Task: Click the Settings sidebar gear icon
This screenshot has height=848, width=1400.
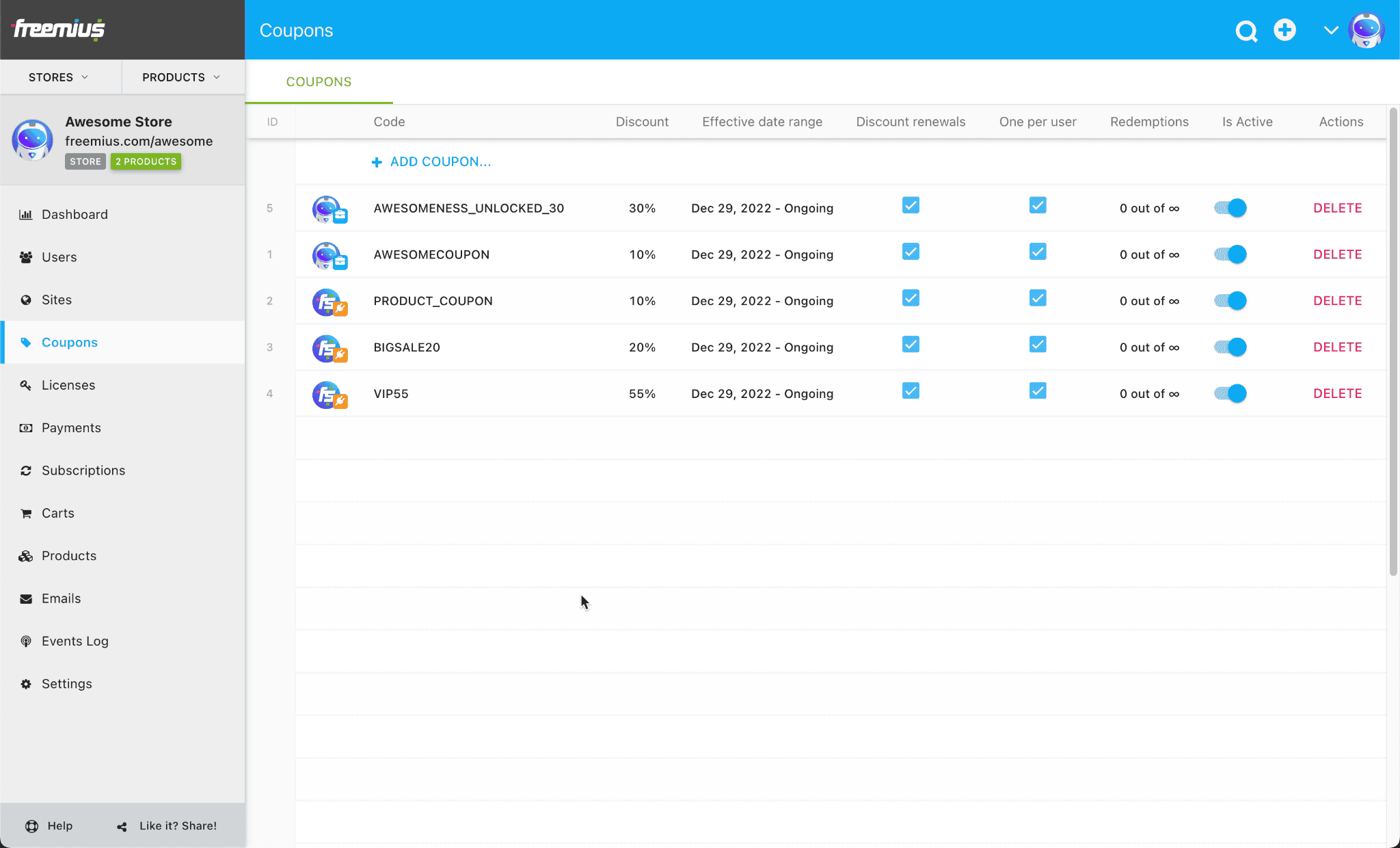Action: point(27,683)
